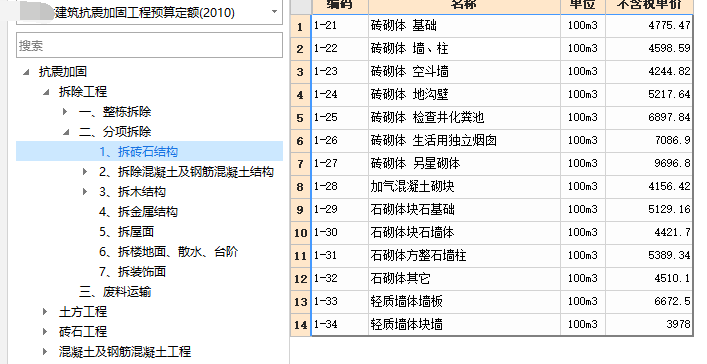
Task: Select 土方工程 tree item
Action: coord(83,311)
